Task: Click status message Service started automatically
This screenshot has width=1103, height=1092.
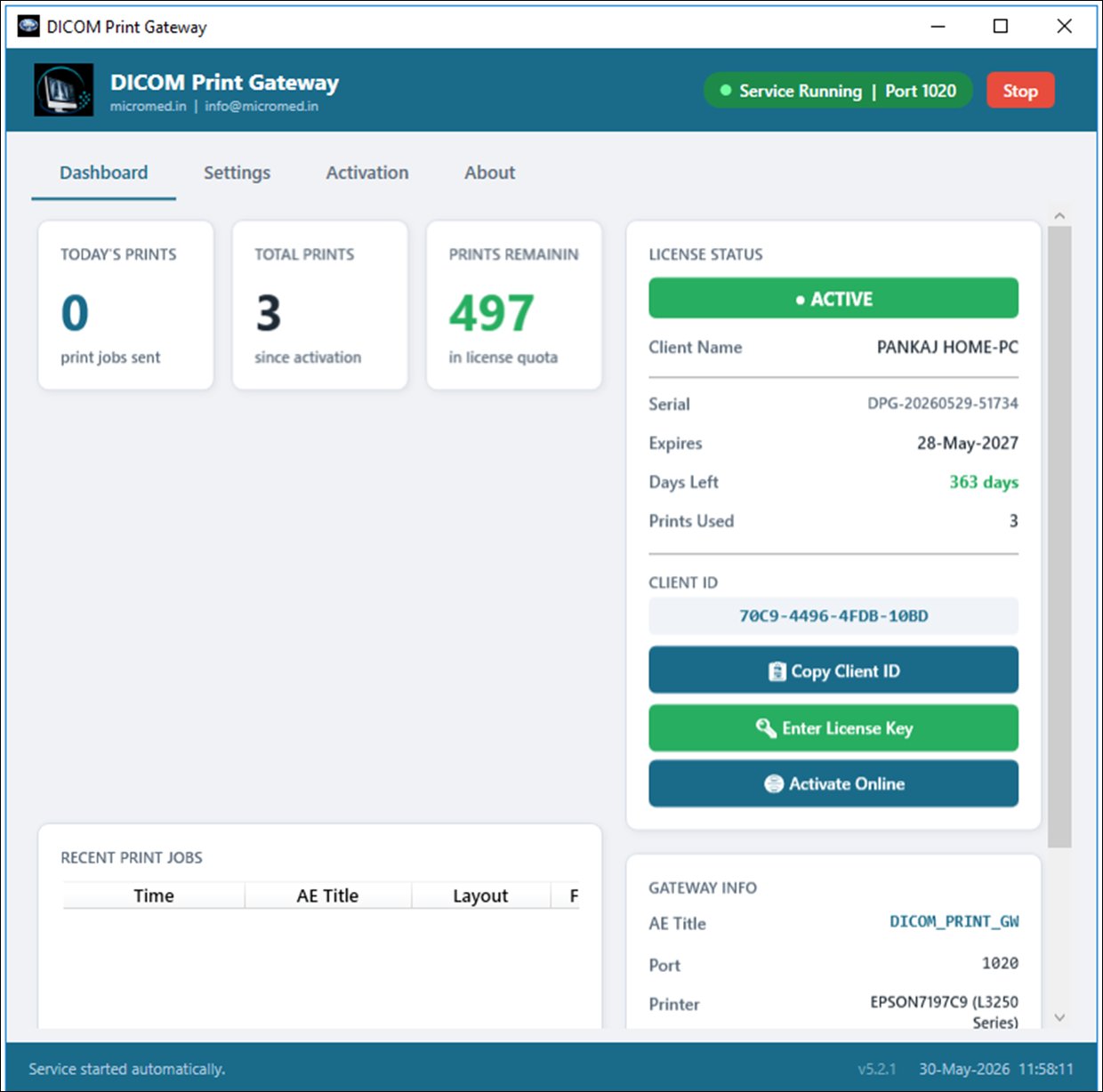Action: (x=126, y=1069)
